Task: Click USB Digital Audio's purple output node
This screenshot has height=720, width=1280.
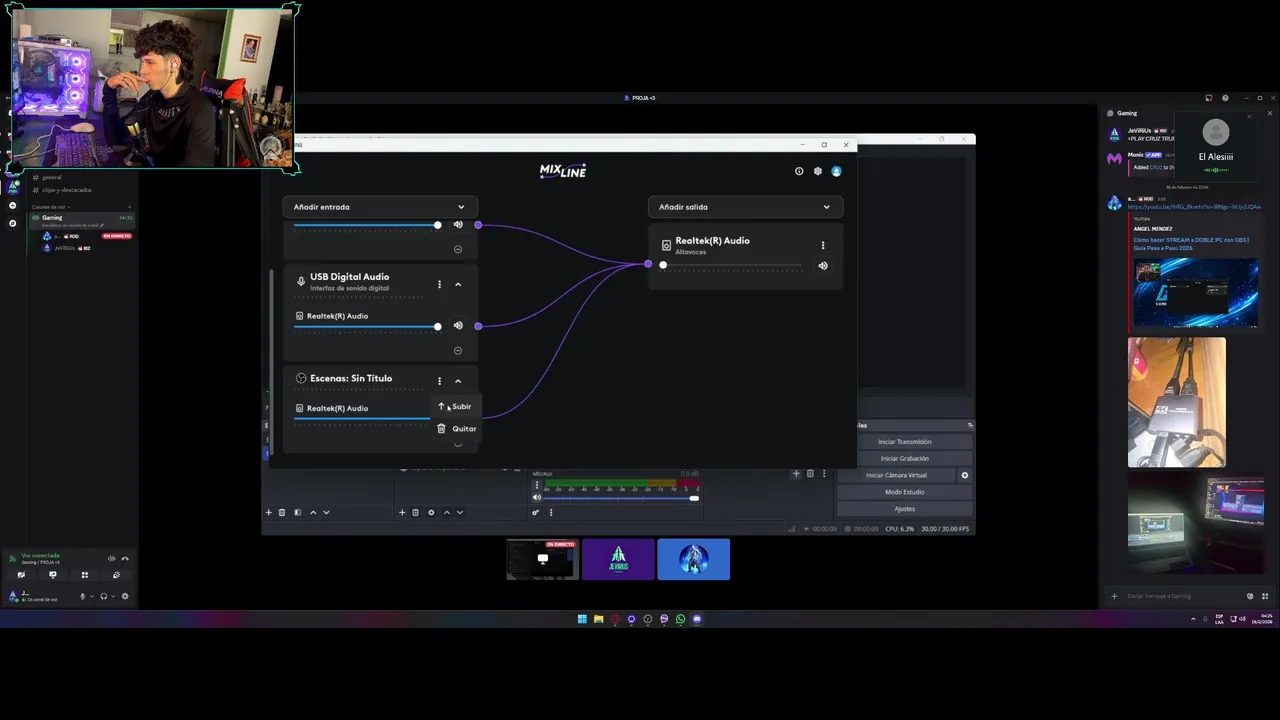Action: (478, 326)
